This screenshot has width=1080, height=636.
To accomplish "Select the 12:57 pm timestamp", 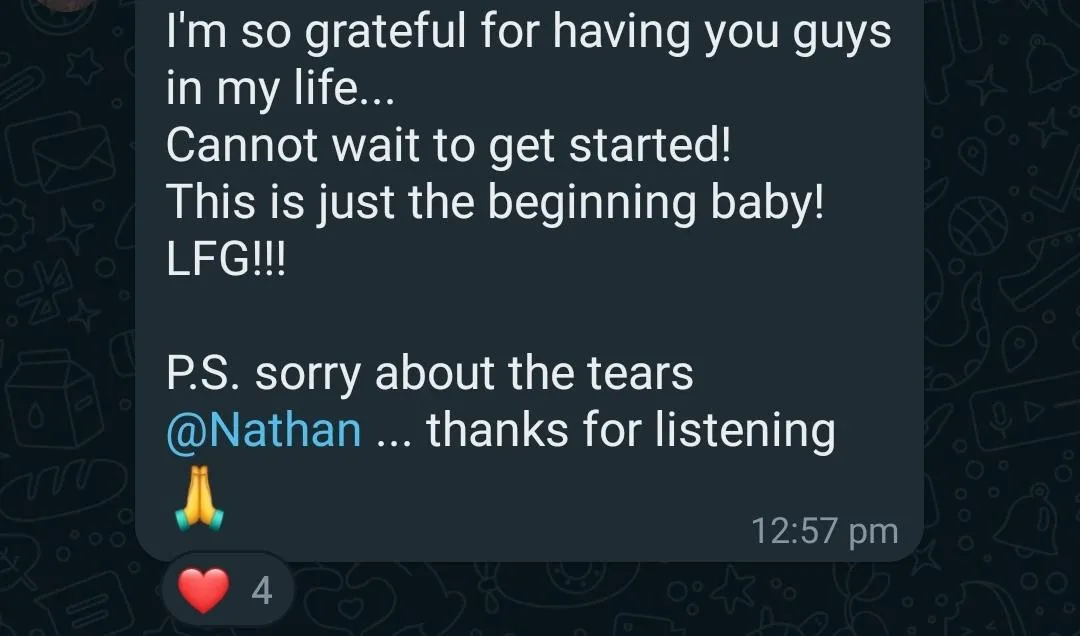I will tap(824, 532).
